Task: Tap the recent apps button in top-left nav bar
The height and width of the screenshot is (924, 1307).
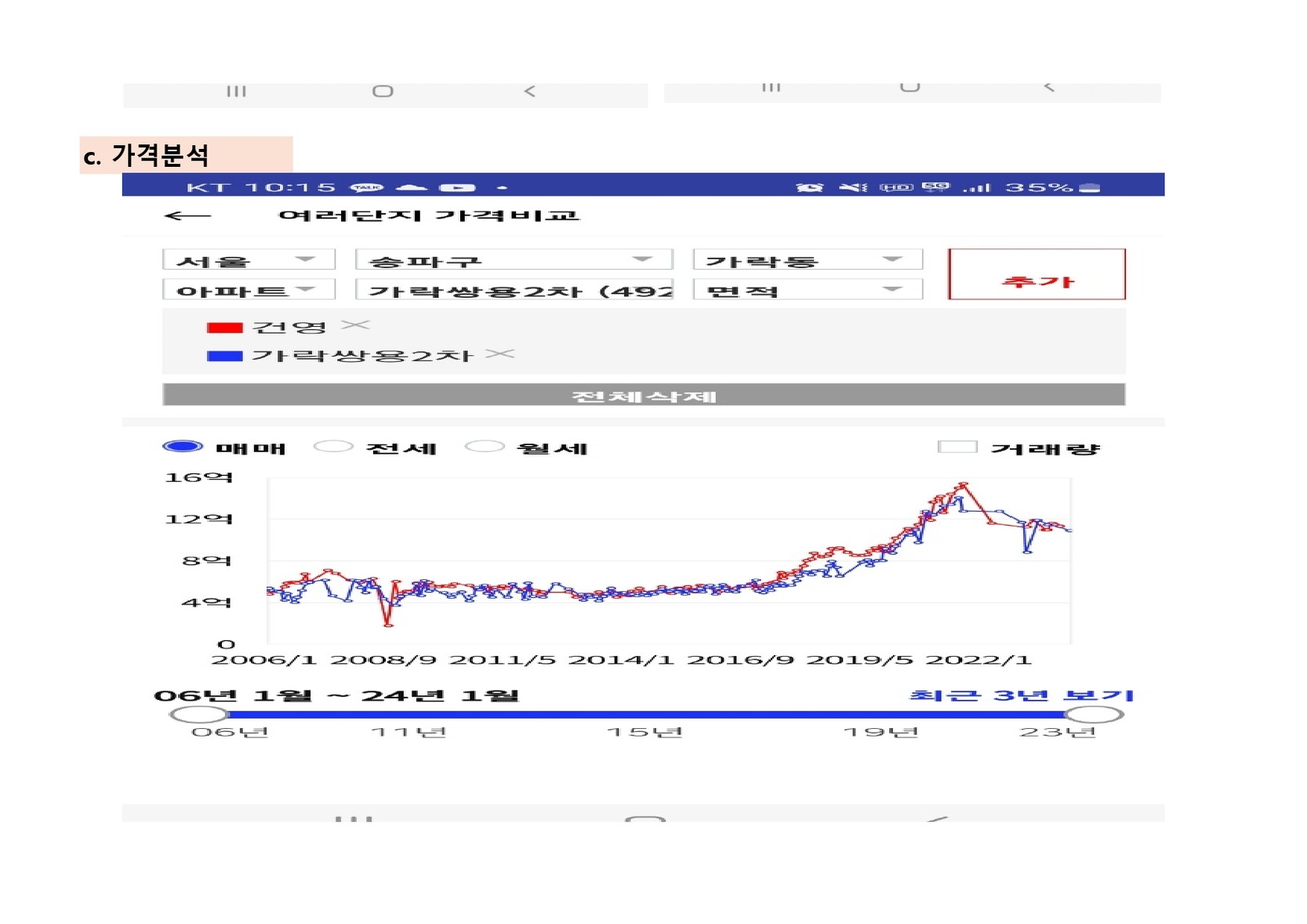Action: [x=236, y=91]
